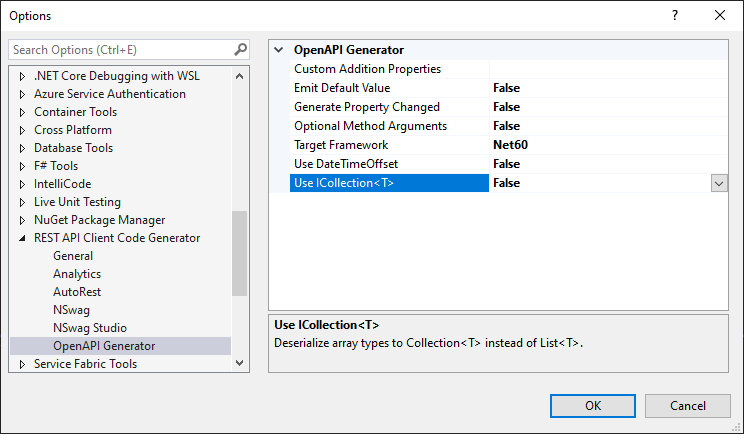This screenshot has width=744, height=434.
Task: Select the NSwag Studio page
Action: pos(90,328)
